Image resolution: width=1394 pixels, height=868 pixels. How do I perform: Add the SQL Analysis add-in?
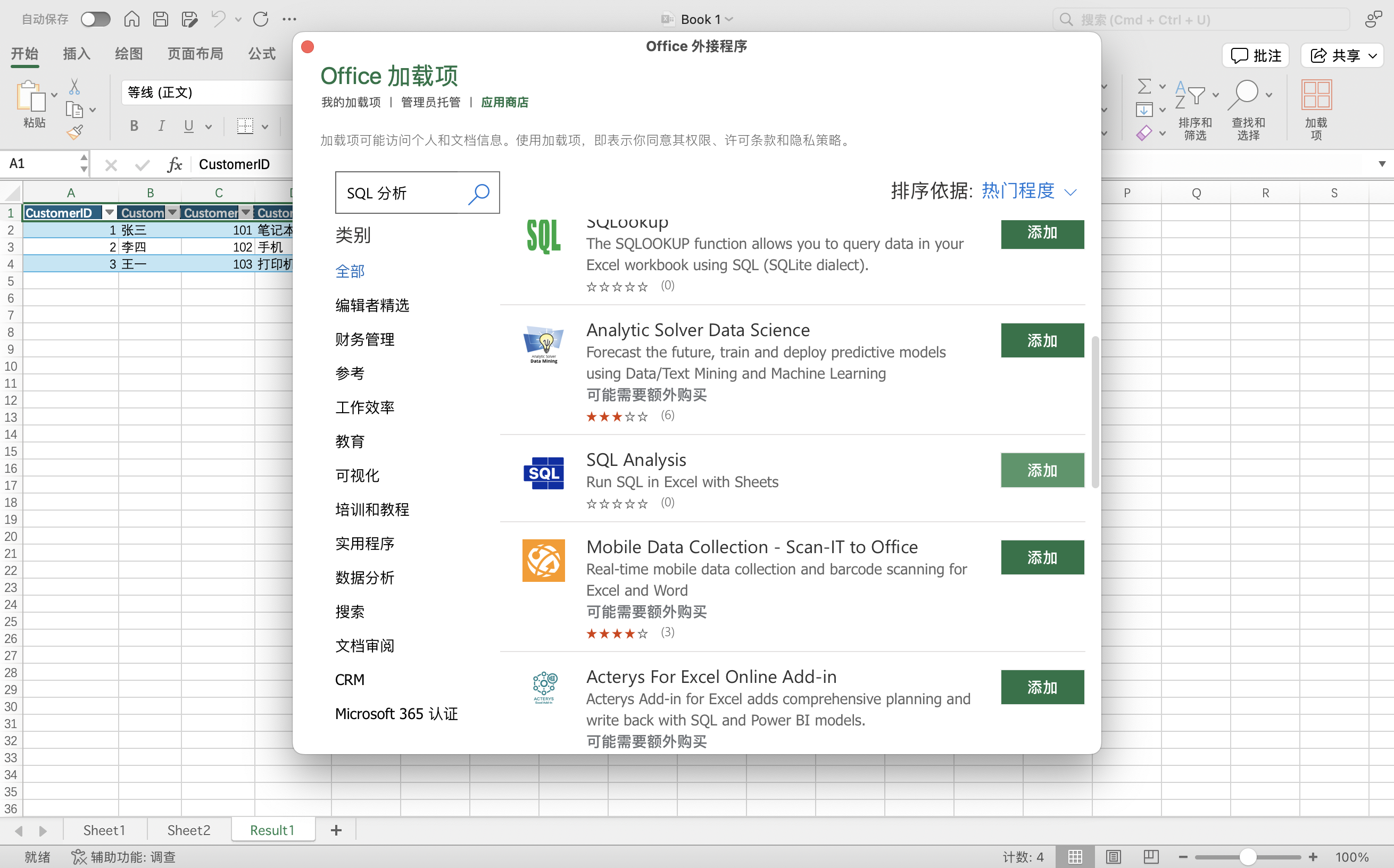1042,471
